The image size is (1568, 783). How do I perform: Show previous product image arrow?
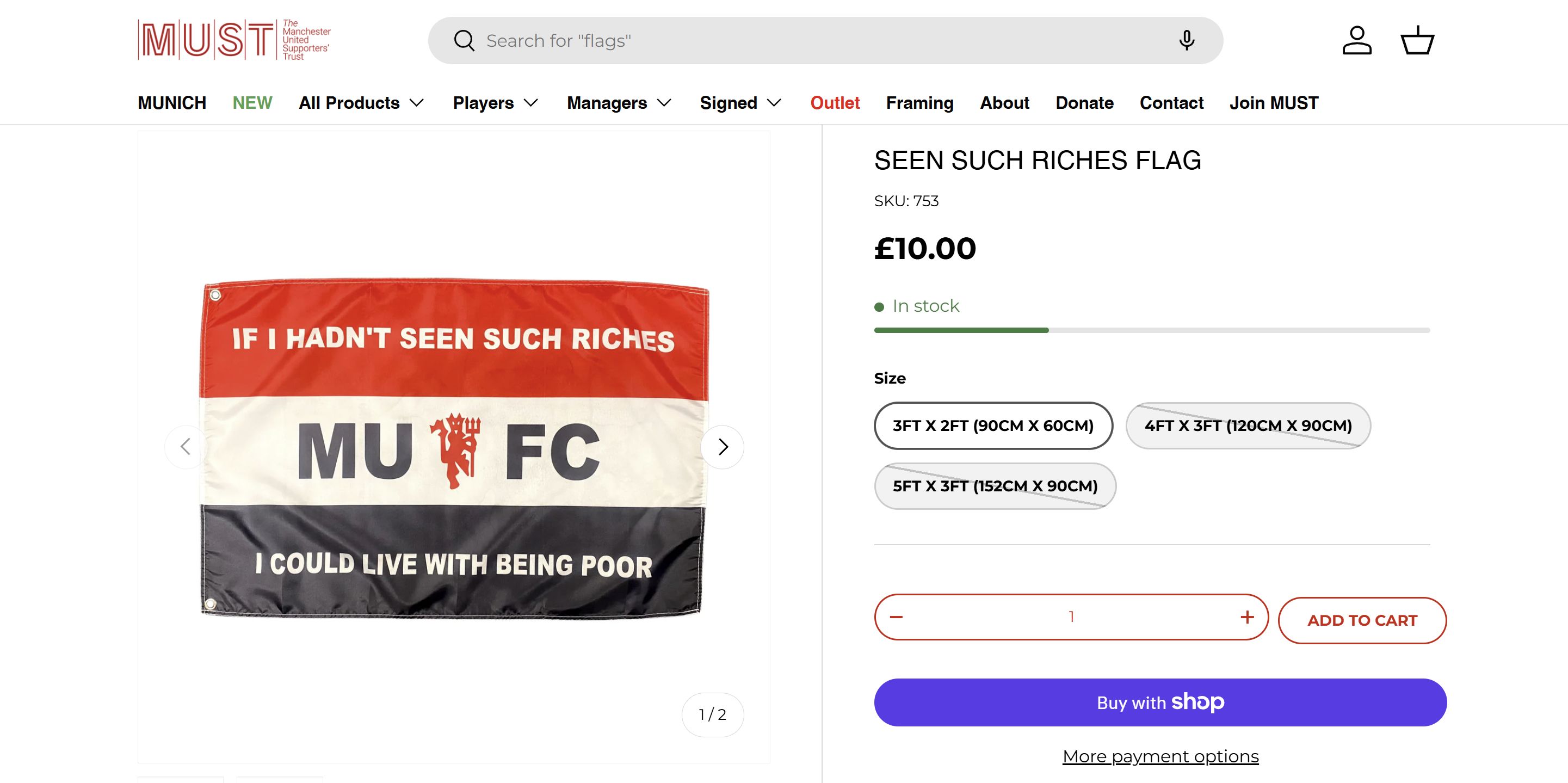pyautogui.click(x=186, y=447)
